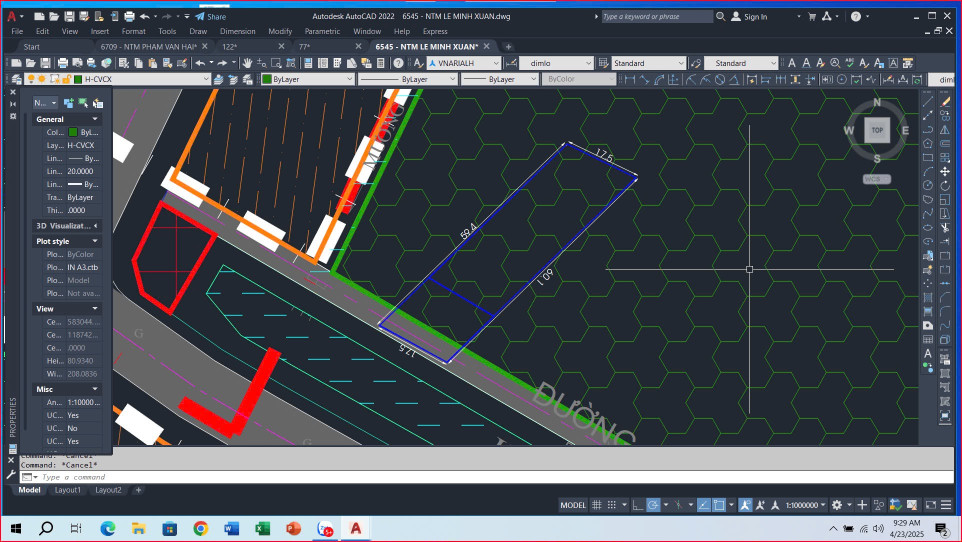The image size is (962, 542).
Task: Open the Dimension menu
Action: pyautogui.click(x=237, y=31)
